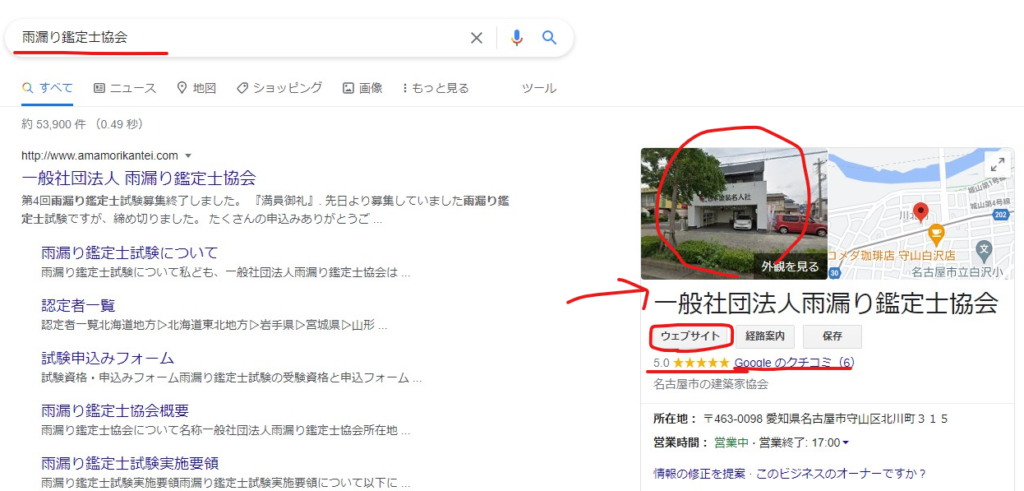This screenshot has height=491, width=1024.
Task: Click the コメダ珈琲店 marker on map
Action: click(936, 235)
